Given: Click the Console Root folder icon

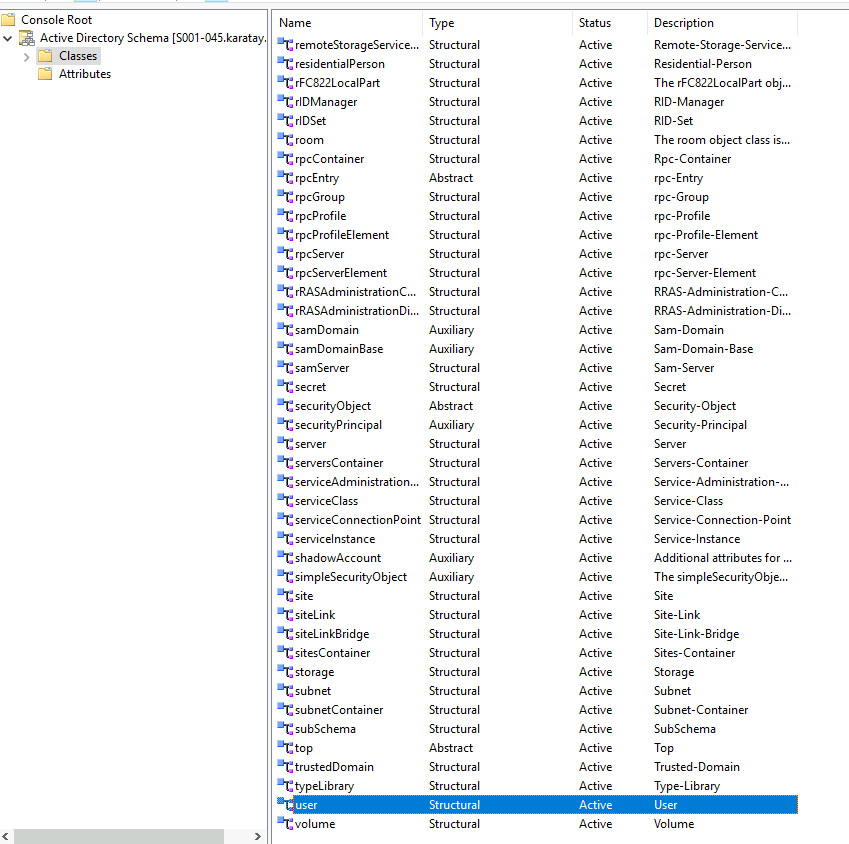Looking at the screenshot, I should tap(8, 20).
